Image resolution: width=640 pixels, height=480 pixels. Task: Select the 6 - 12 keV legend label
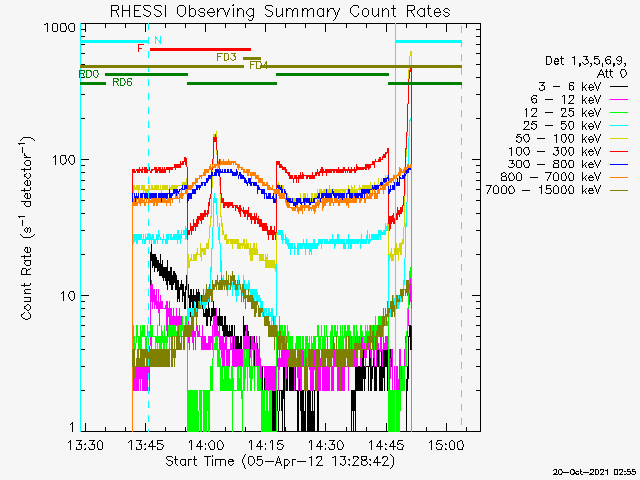(566, 100)
